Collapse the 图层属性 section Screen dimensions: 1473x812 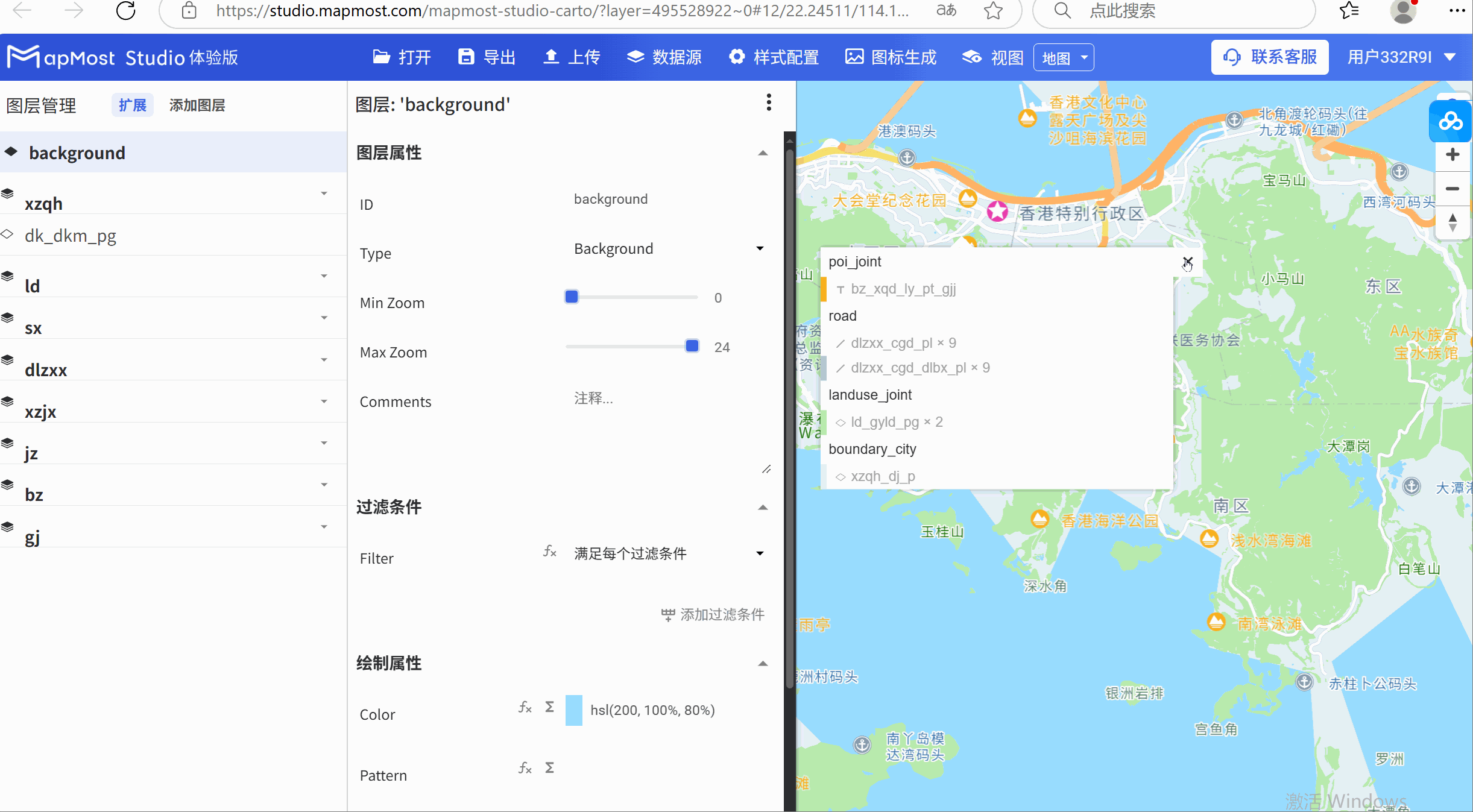pos(763,153)
